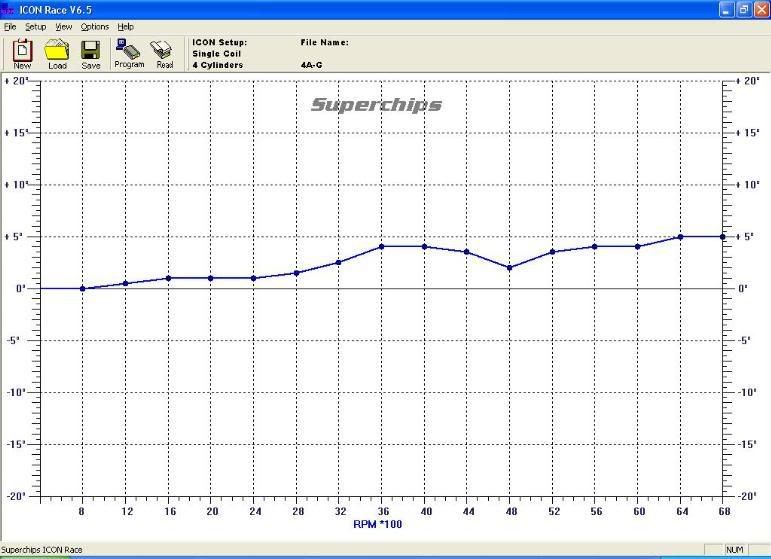Select the curve point at 2800 RPM

(x=297, y=273)
